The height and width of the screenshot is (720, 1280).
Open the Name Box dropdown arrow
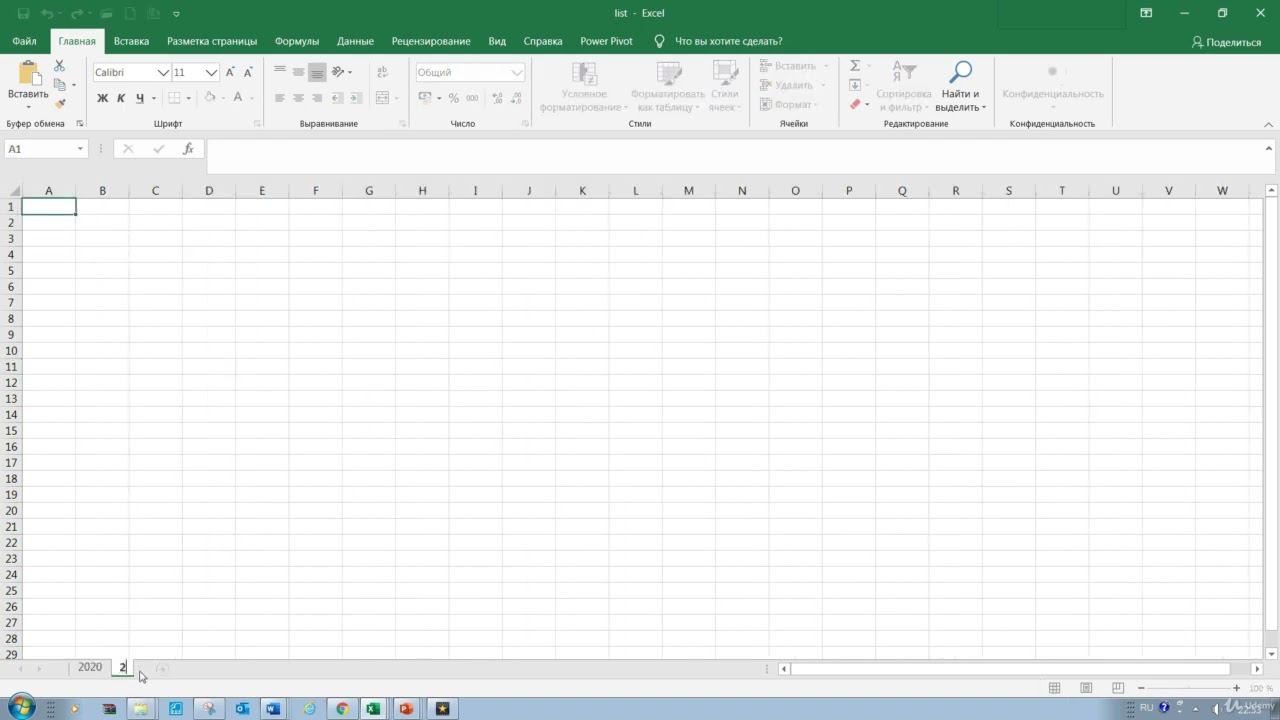point(80,149)
